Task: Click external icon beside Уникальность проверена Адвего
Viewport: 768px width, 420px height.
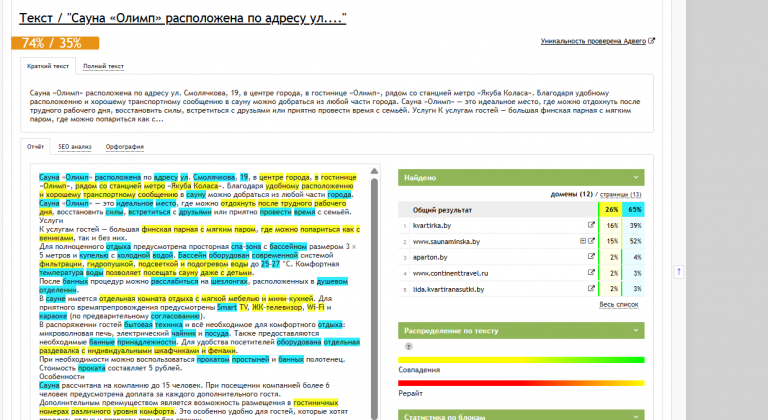Action: (651, 41)
